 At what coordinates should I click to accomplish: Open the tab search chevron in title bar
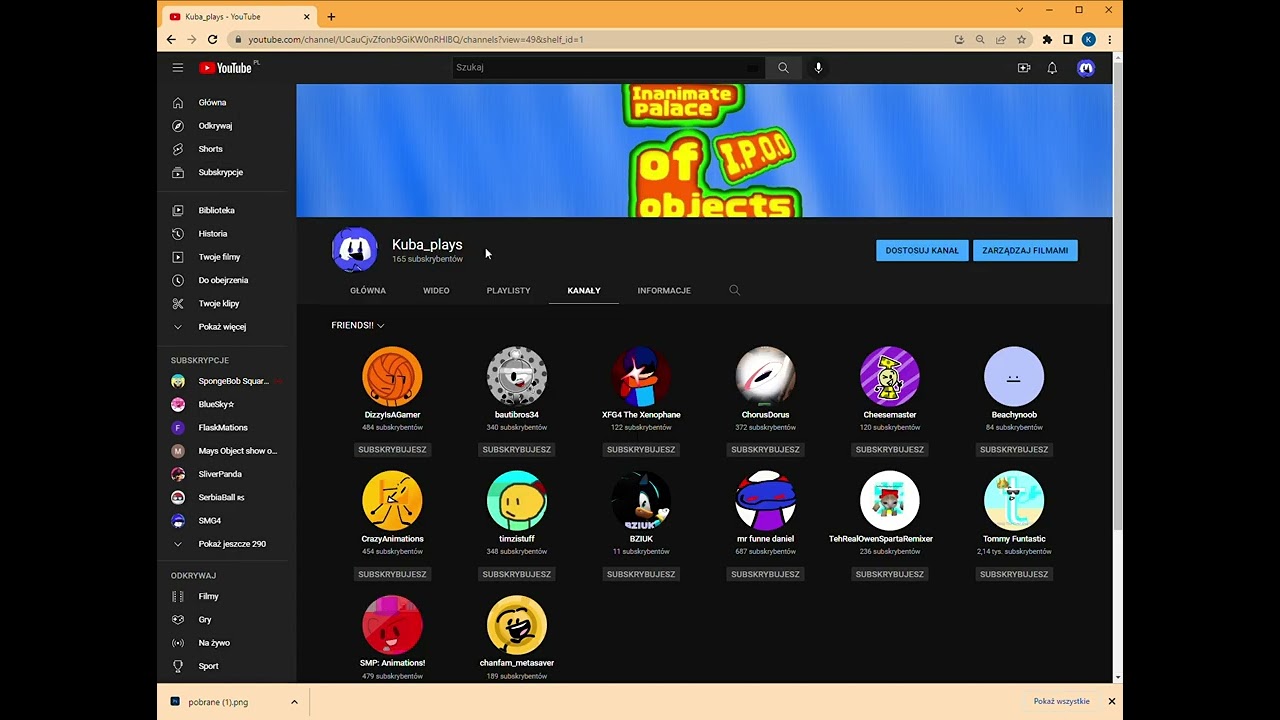(x=1019, y=10)
